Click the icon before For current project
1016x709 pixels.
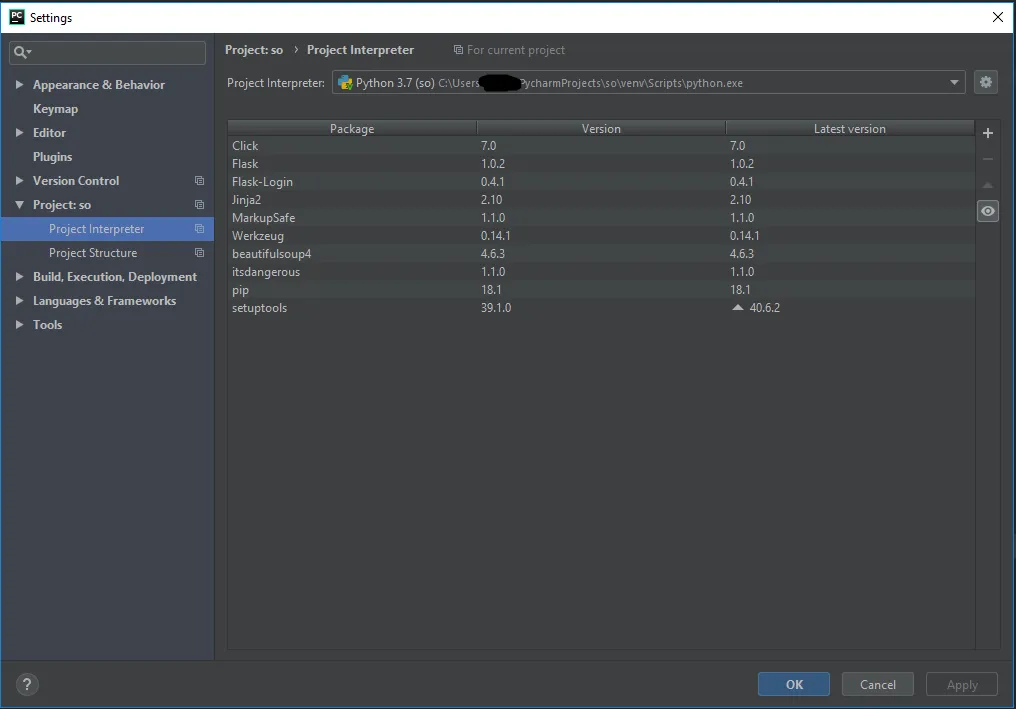pos(458,50)
